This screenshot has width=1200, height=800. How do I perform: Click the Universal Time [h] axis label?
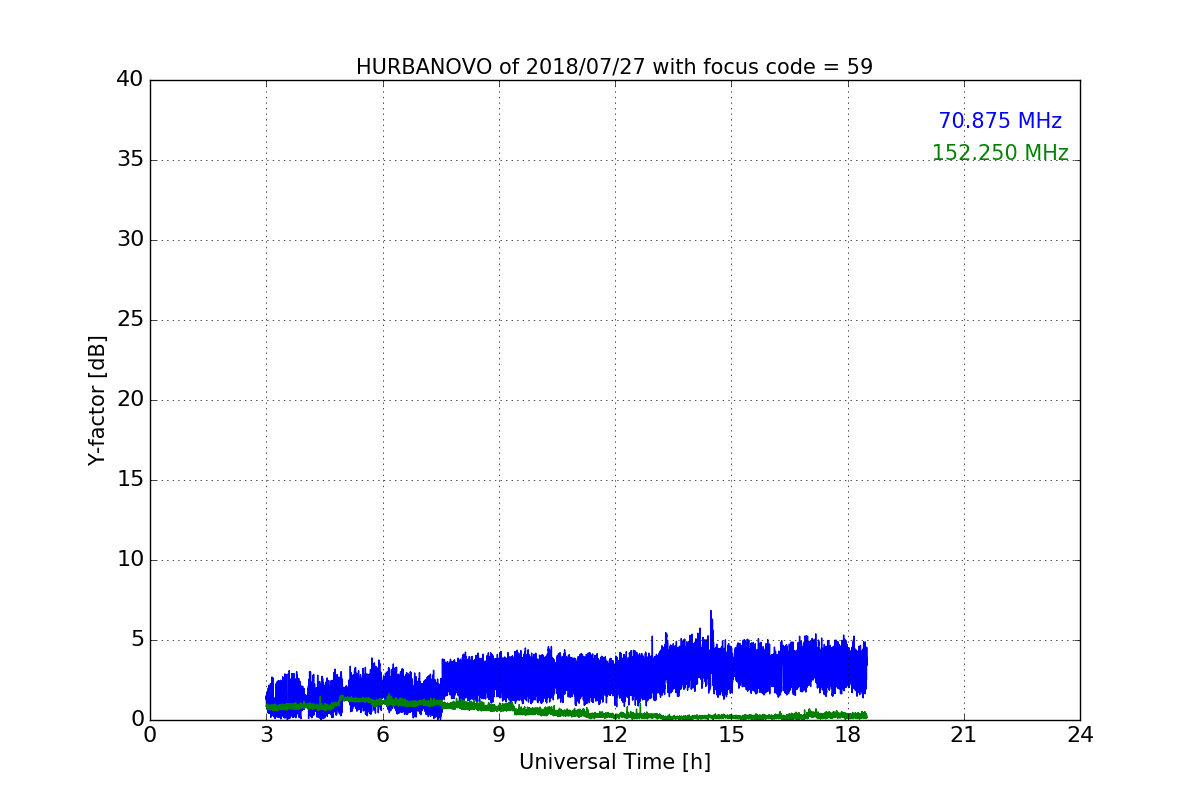pos(614,762)
